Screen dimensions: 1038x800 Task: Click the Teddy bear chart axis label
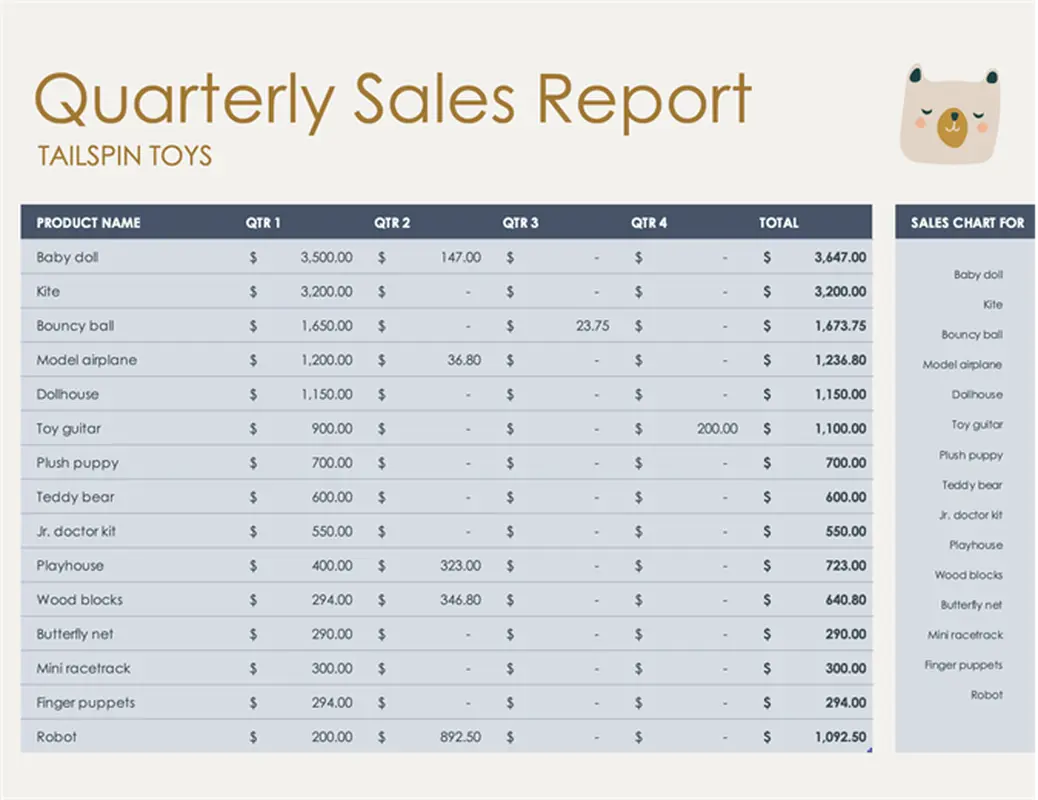(x=971, y=485)
